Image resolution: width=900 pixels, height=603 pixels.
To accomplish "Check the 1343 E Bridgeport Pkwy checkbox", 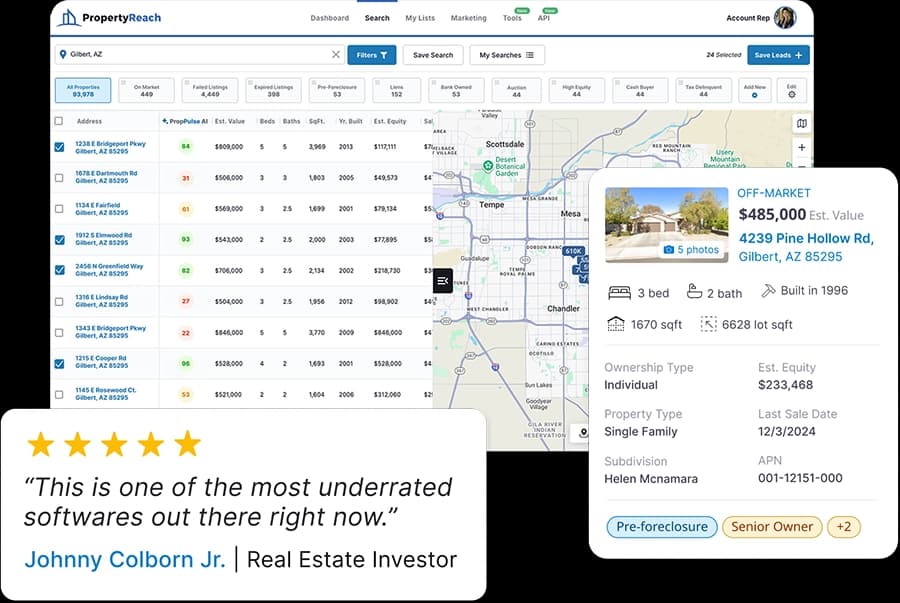I will tap(59, 332).
